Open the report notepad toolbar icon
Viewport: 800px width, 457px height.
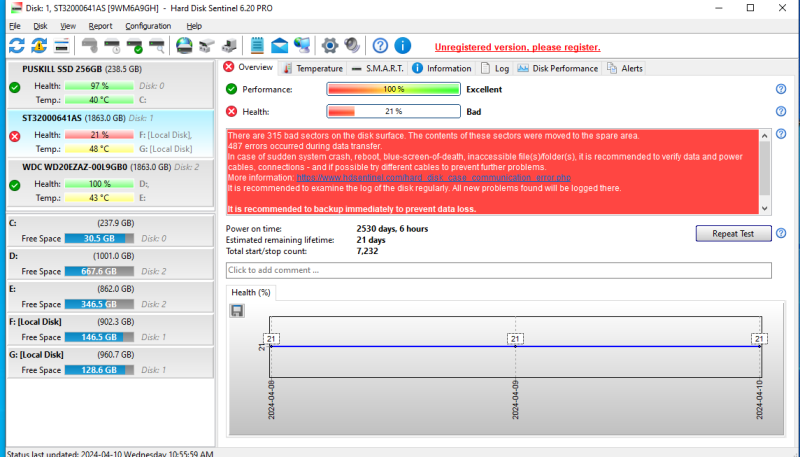[257, 46]
